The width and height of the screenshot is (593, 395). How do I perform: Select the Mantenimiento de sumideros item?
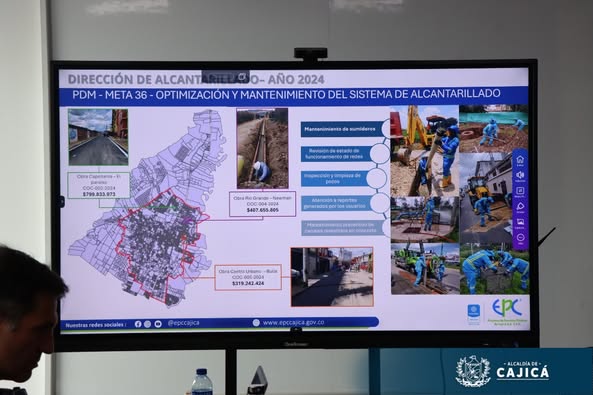[x=341, y=129]
